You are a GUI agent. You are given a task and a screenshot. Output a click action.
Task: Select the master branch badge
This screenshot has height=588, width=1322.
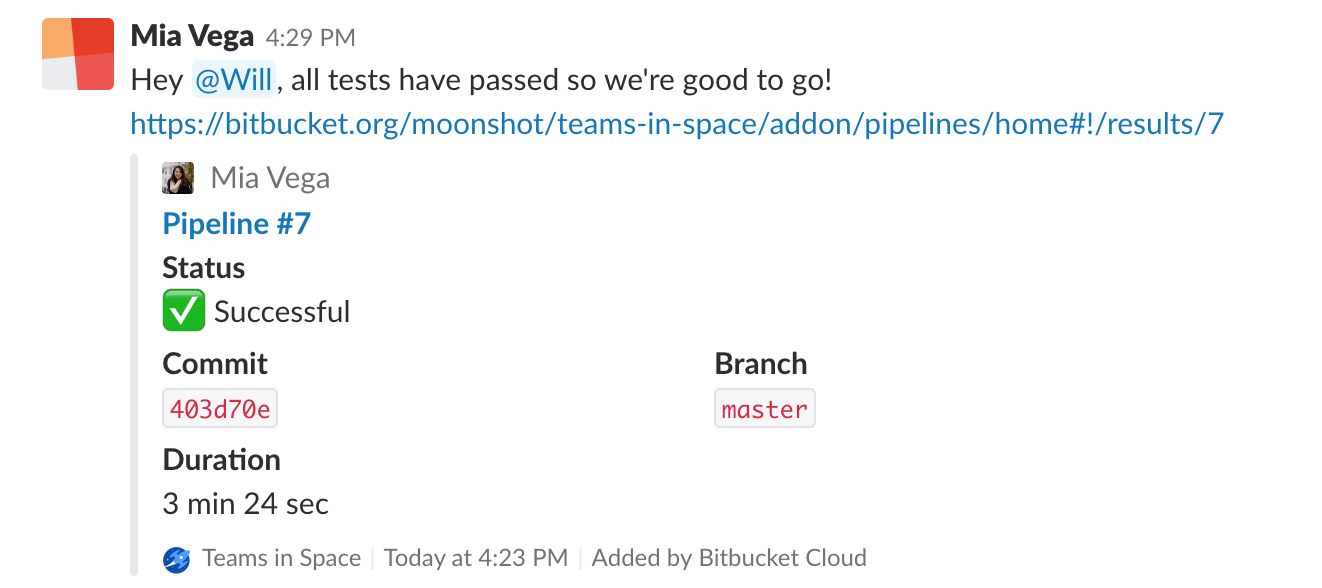(764, 407)
